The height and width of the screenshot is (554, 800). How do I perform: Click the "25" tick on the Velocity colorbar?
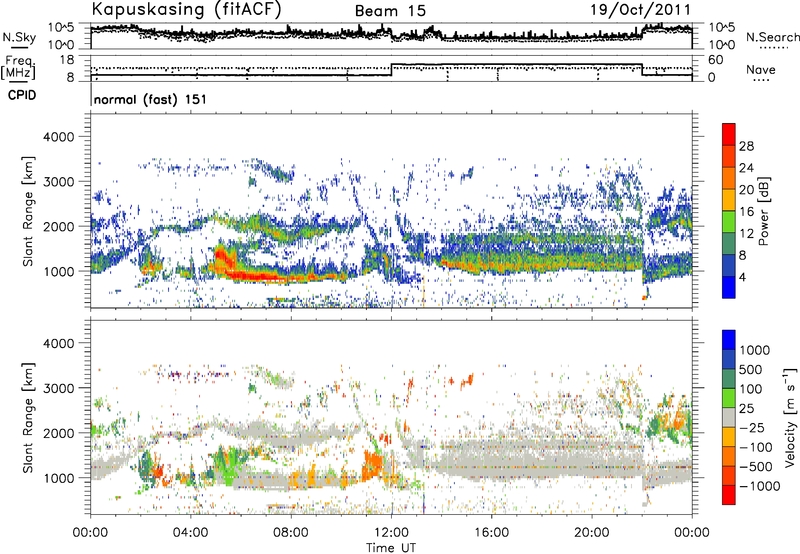pos(746,409)
